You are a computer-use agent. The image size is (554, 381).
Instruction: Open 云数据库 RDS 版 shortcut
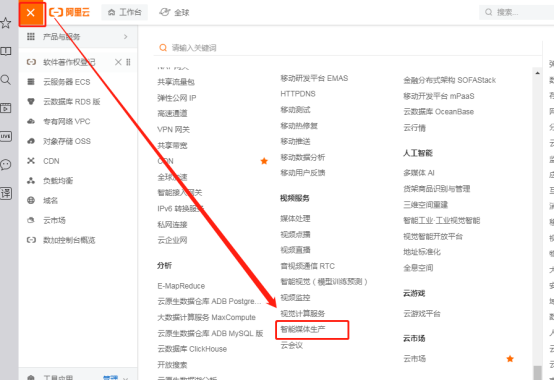point(72,102)
